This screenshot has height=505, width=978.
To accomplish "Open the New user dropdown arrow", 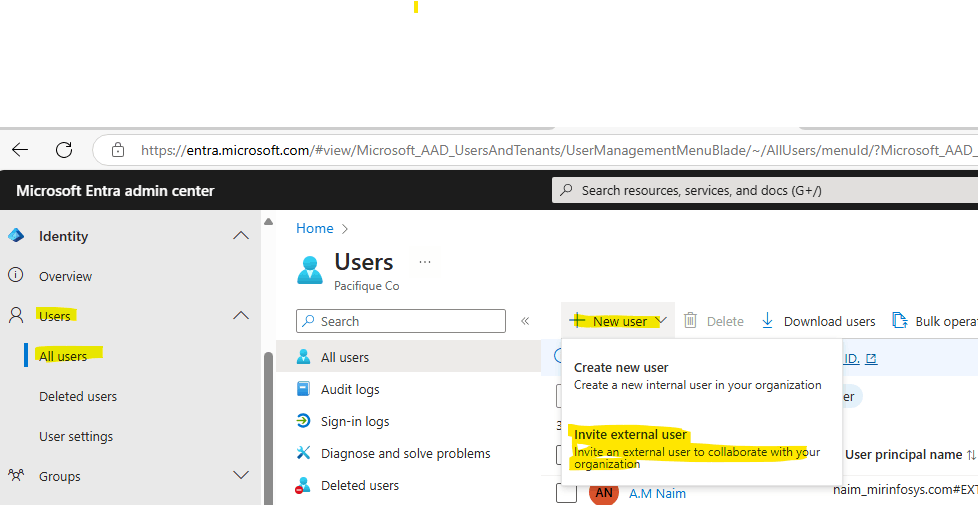I will (x=662, y=320).
